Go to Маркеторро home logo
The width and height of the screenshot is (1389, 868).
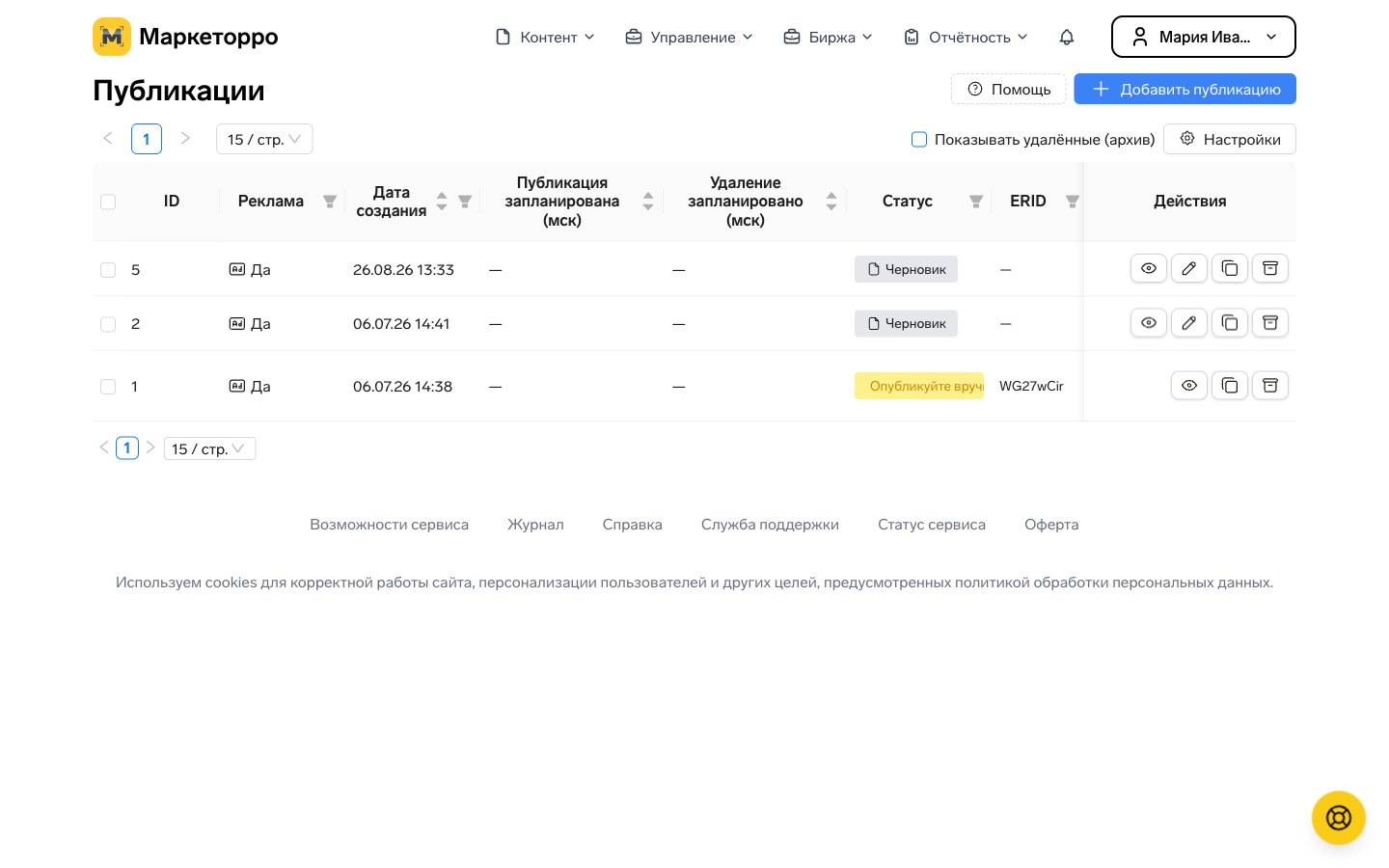[x=185, y=37]
